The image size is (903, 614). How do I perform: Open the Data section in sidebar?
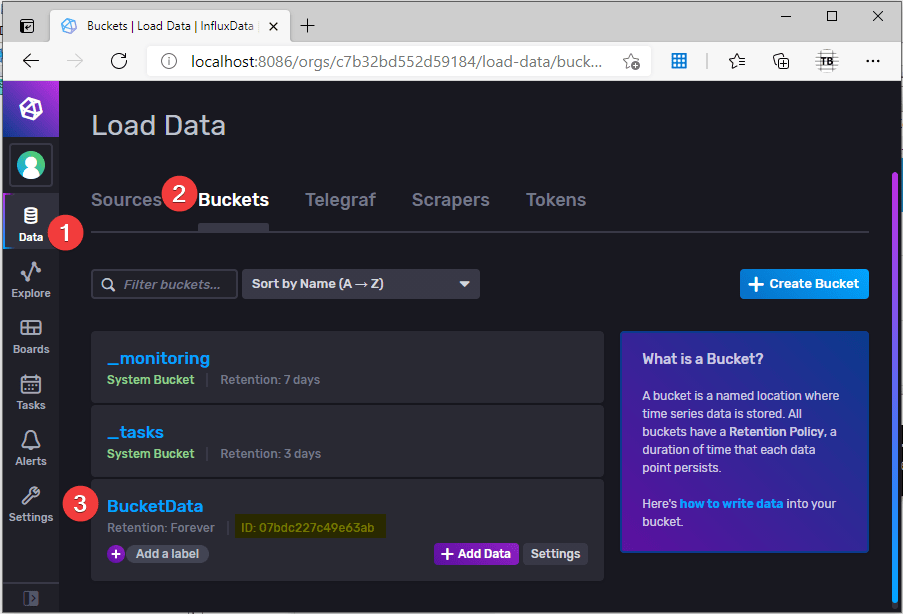[30, 222]
